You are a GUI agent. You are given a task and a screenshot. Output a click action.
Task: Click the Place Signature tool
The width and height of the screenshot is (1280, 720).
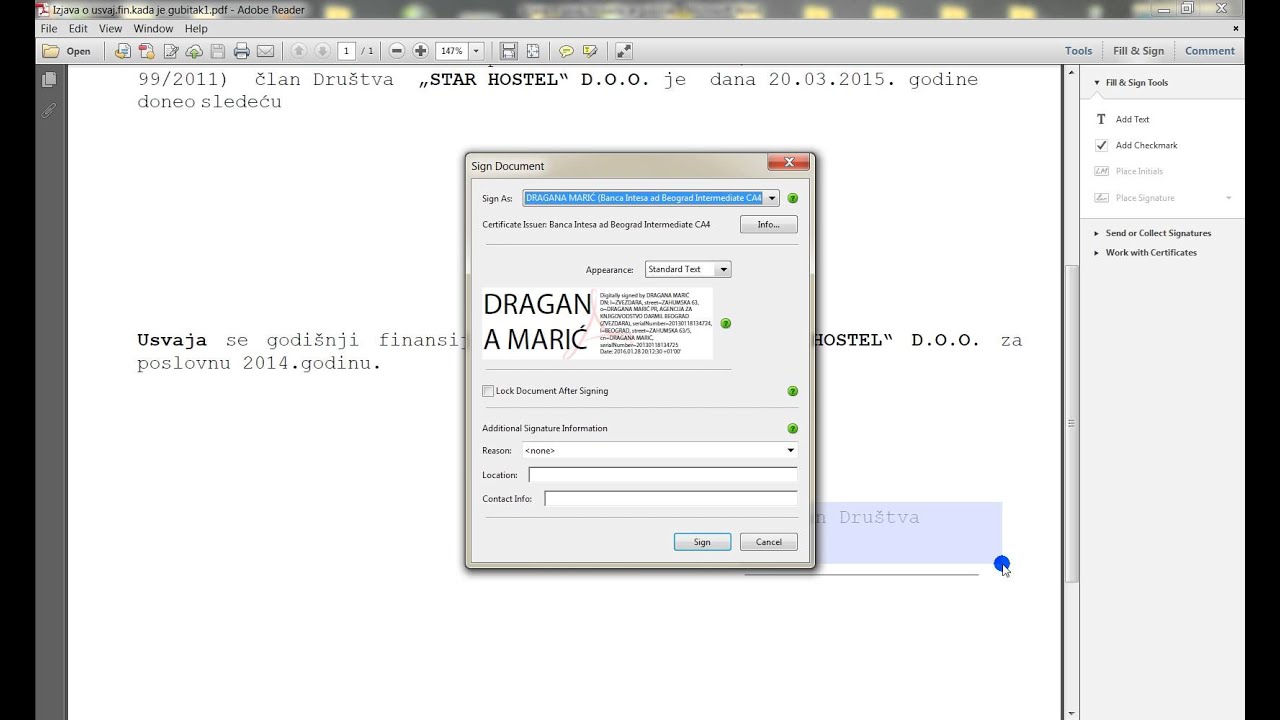point(1145,198)
